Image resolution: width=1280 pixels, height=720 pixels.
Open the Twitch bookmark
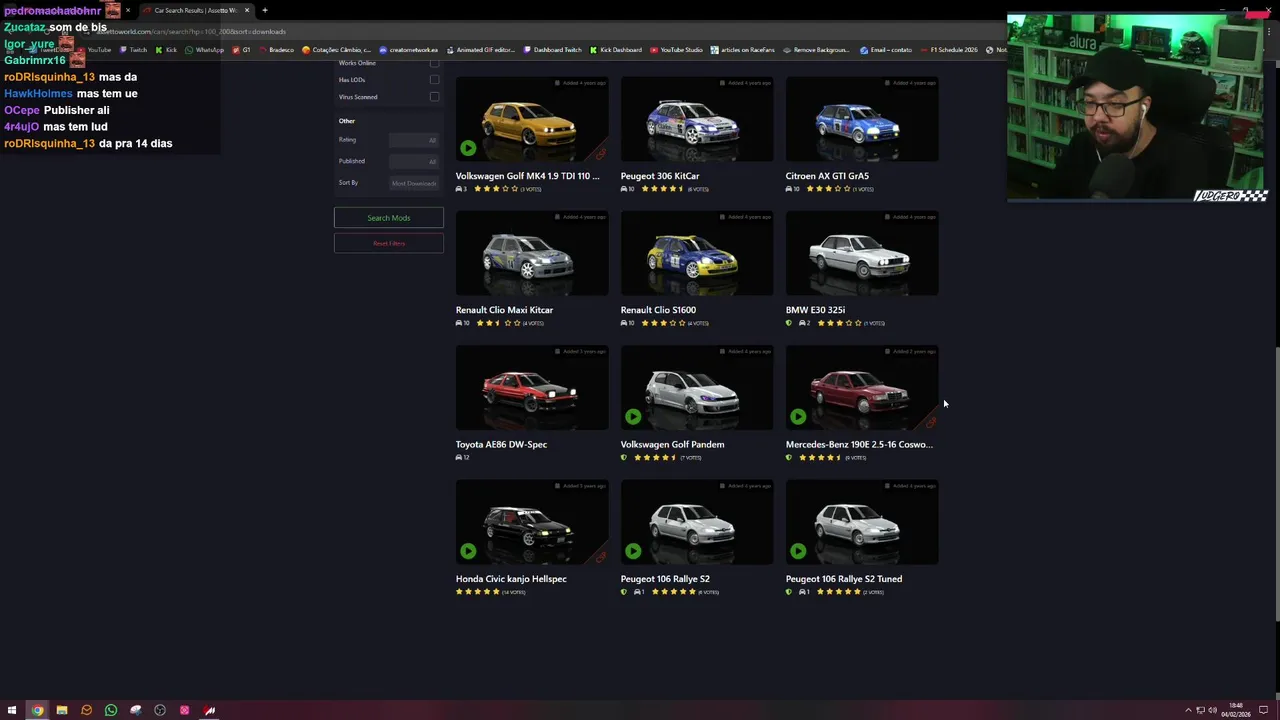(x=133, y=49)
